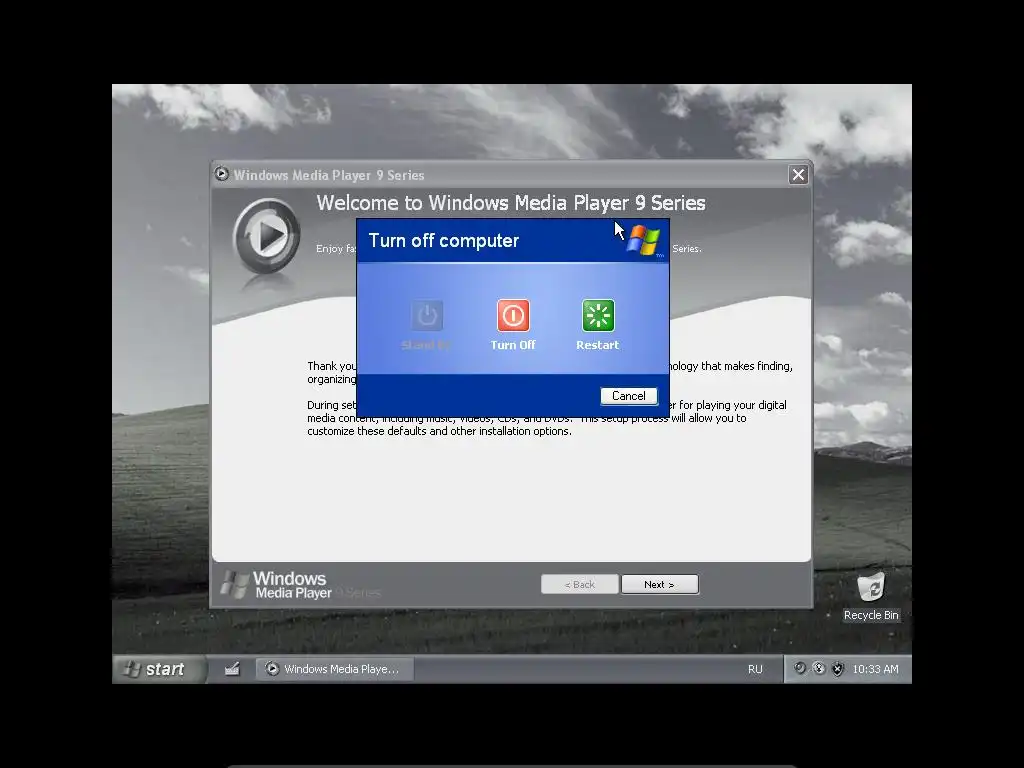The image size is (1024, 768).
Task: Click the Windows flag logo in dialog
Action: coord(643,240)
